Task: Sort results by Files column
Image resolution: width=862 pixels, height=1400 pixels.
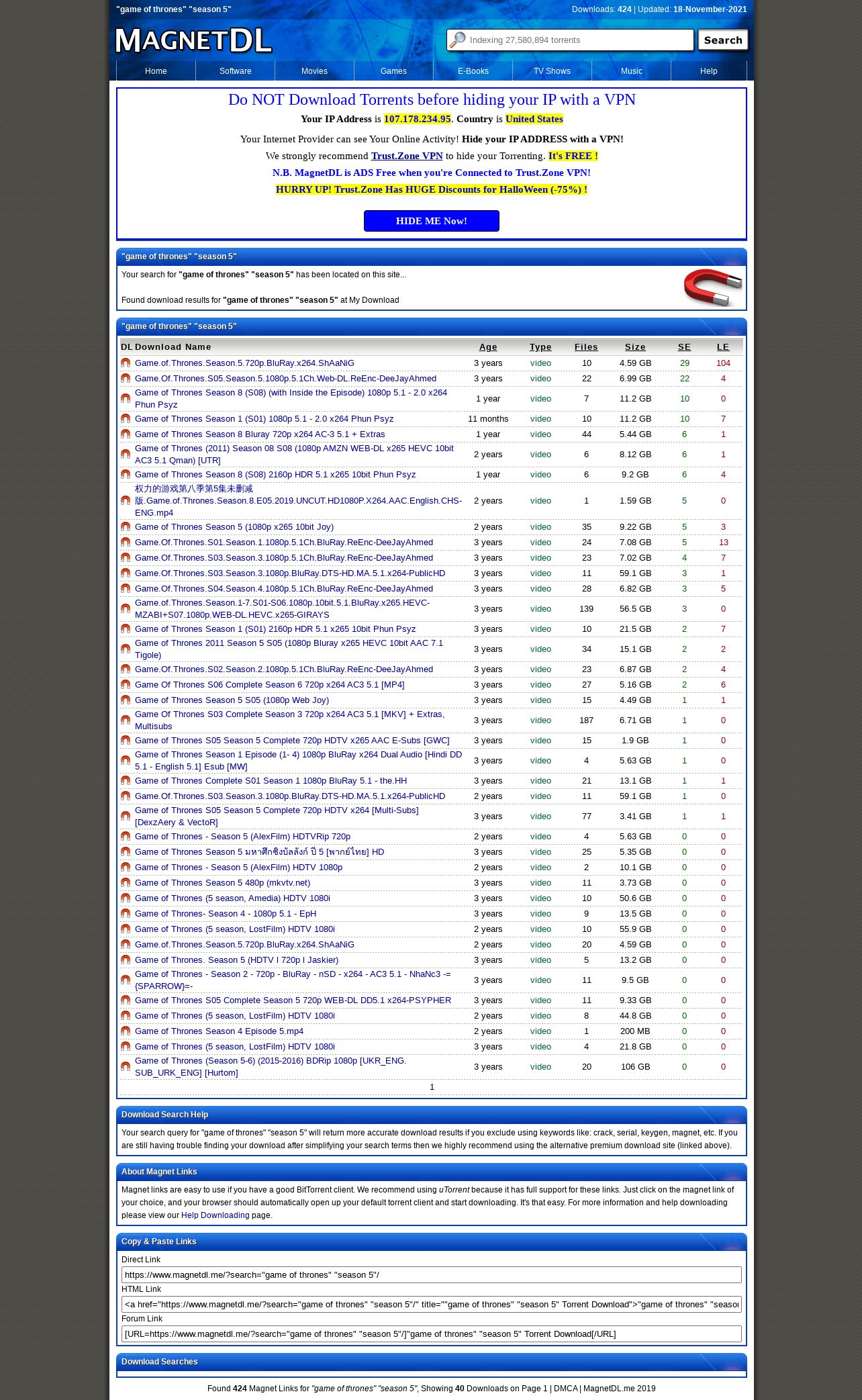Action: point(586,347)
